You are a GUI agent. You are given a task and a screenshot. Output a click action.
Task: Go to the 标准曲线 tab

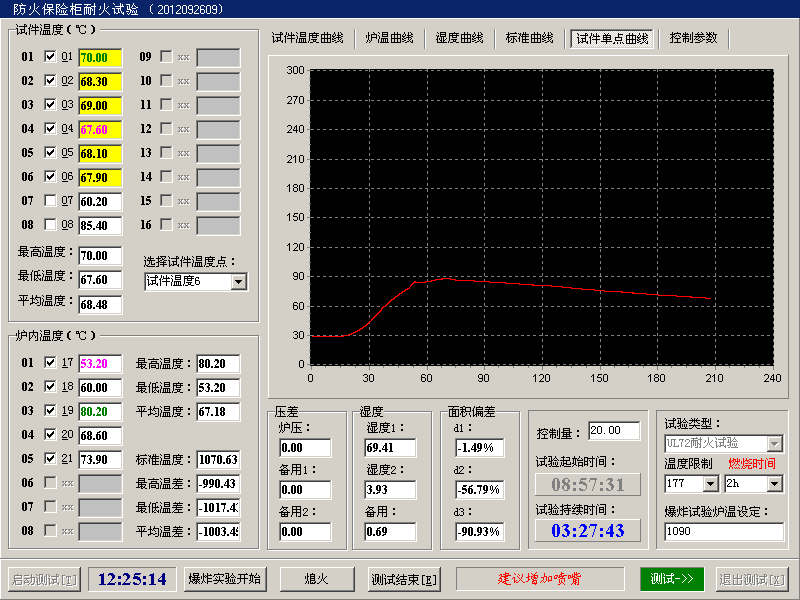(529, 38)
